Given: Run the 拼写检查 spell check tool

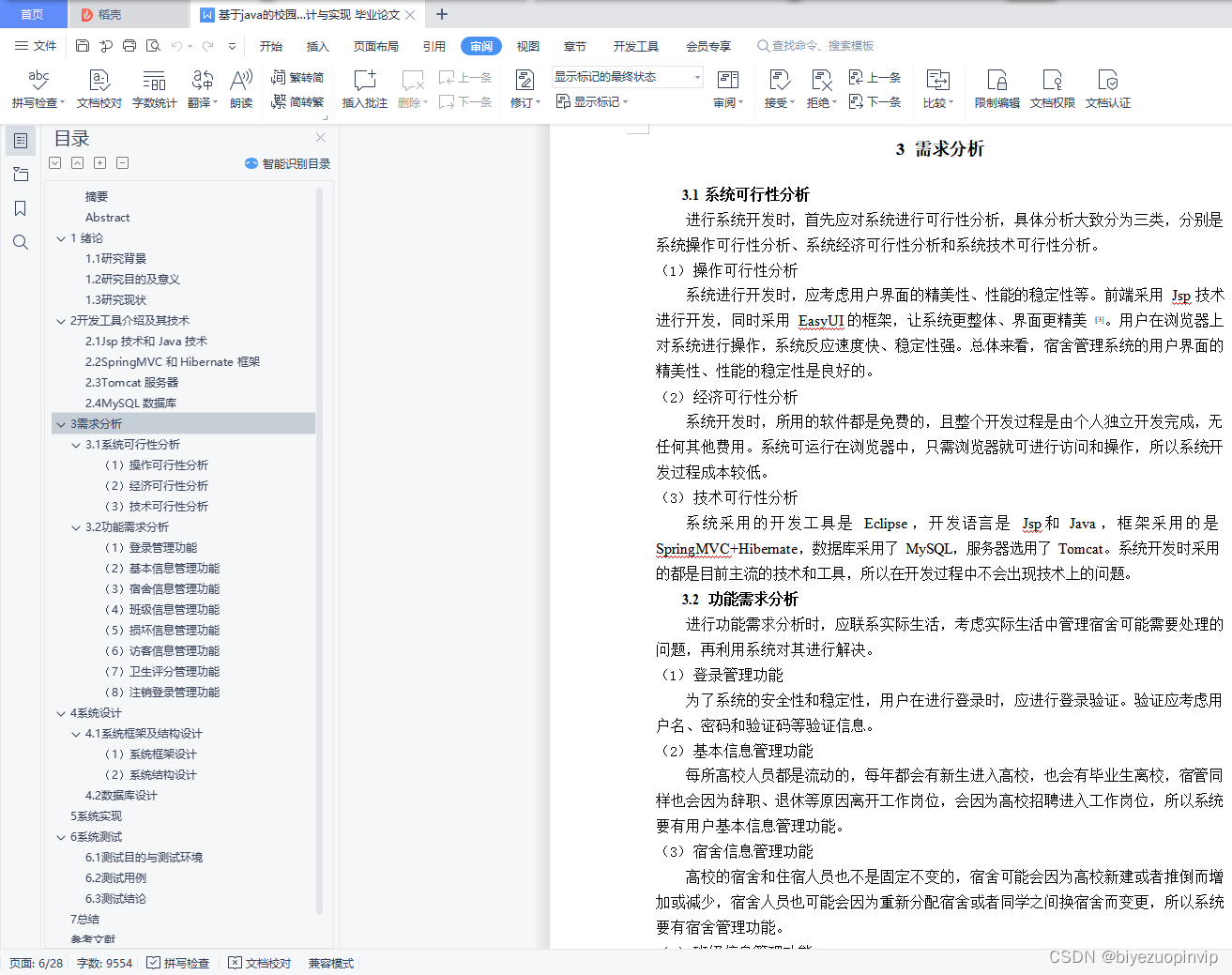Looking at the screenshot, I should pos(38,87).
